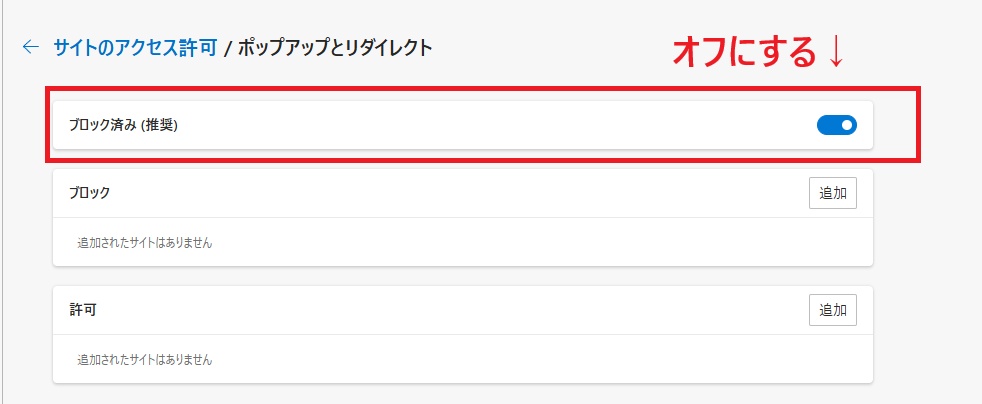Click the ブロック済み (推奨) label text
Viewport: 982px width, 404px height.
tap(123, 126)
